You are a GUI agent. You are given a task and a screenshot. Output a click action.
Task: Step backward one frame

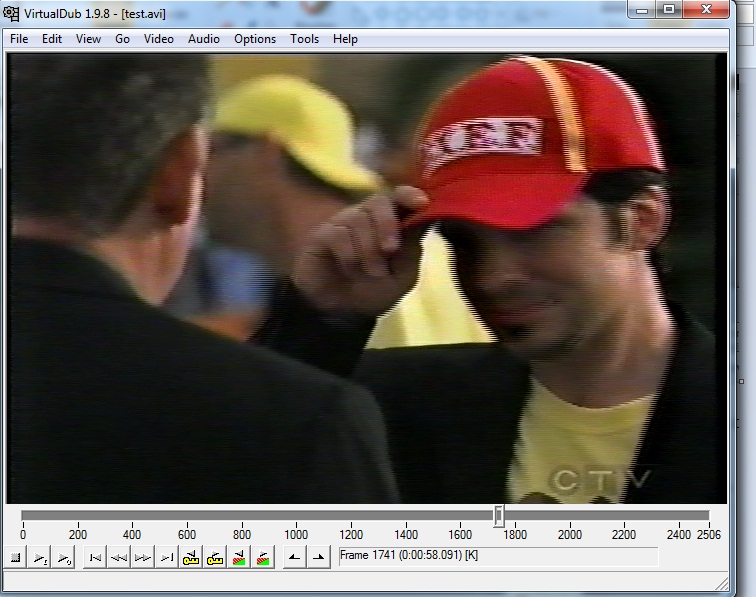point(119,557)
